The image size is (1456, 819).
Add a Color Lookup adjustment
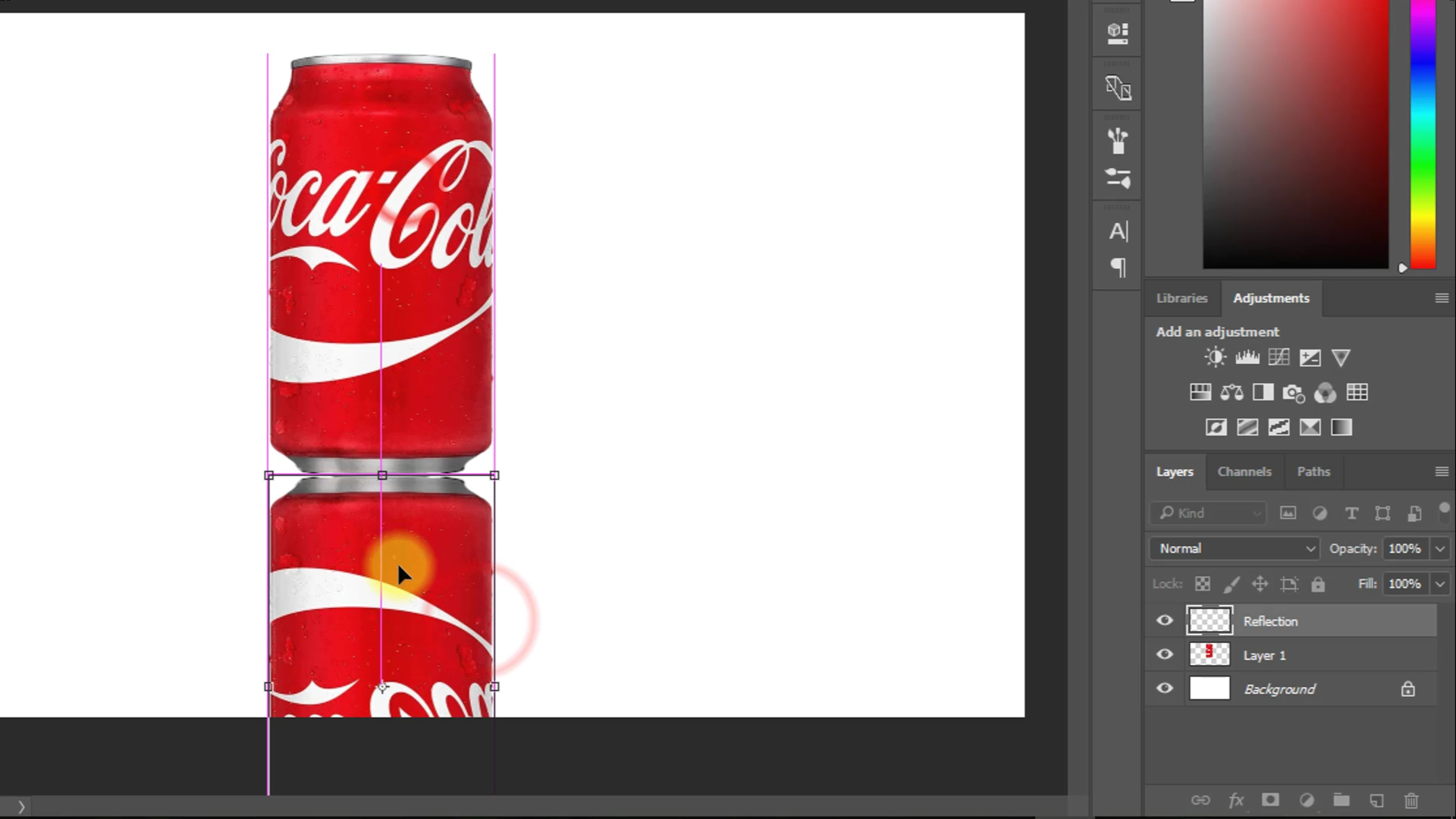tap(1357, 392)
